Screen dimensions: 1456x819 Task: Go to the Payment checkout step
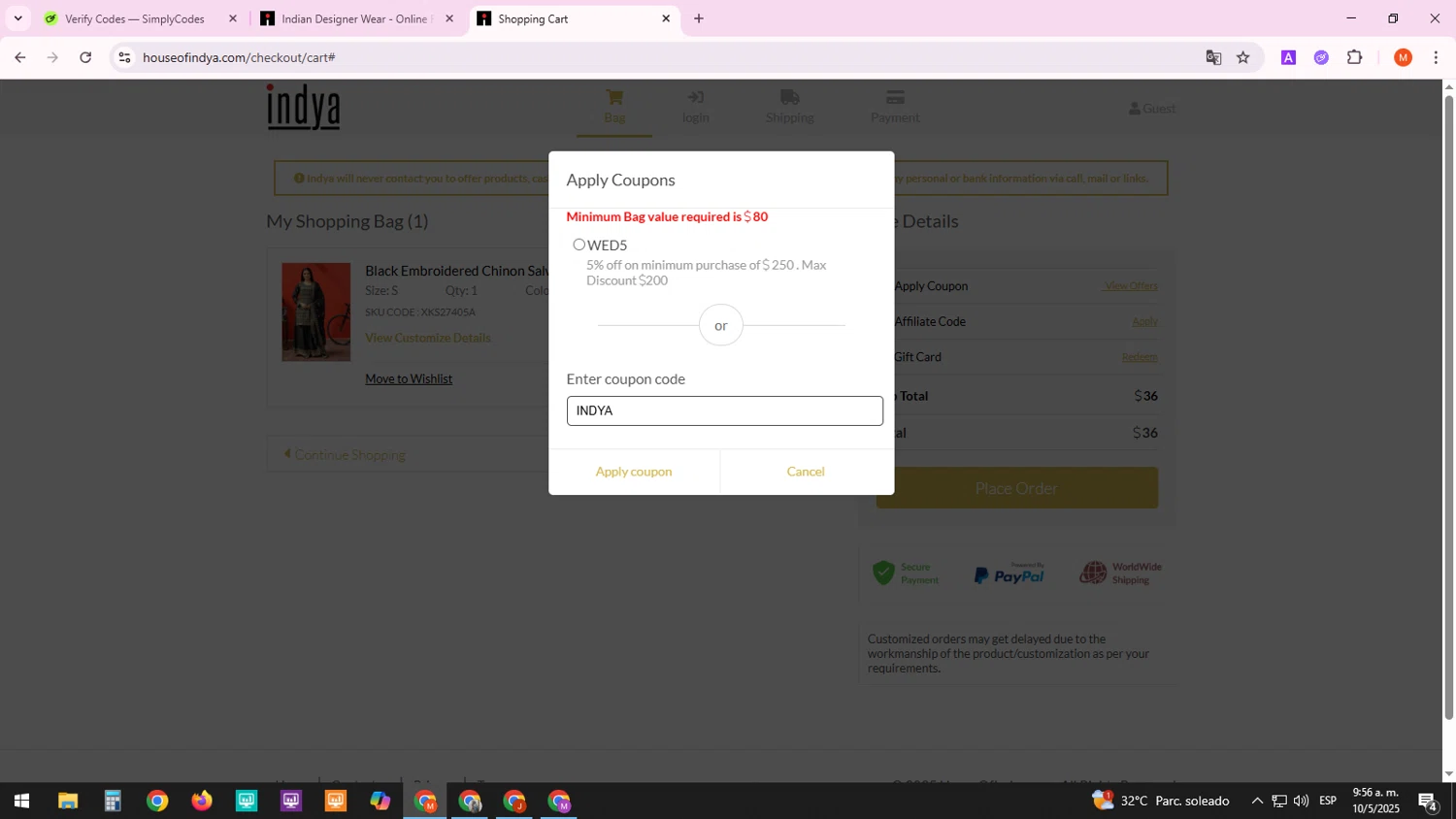tap(895, 107)
